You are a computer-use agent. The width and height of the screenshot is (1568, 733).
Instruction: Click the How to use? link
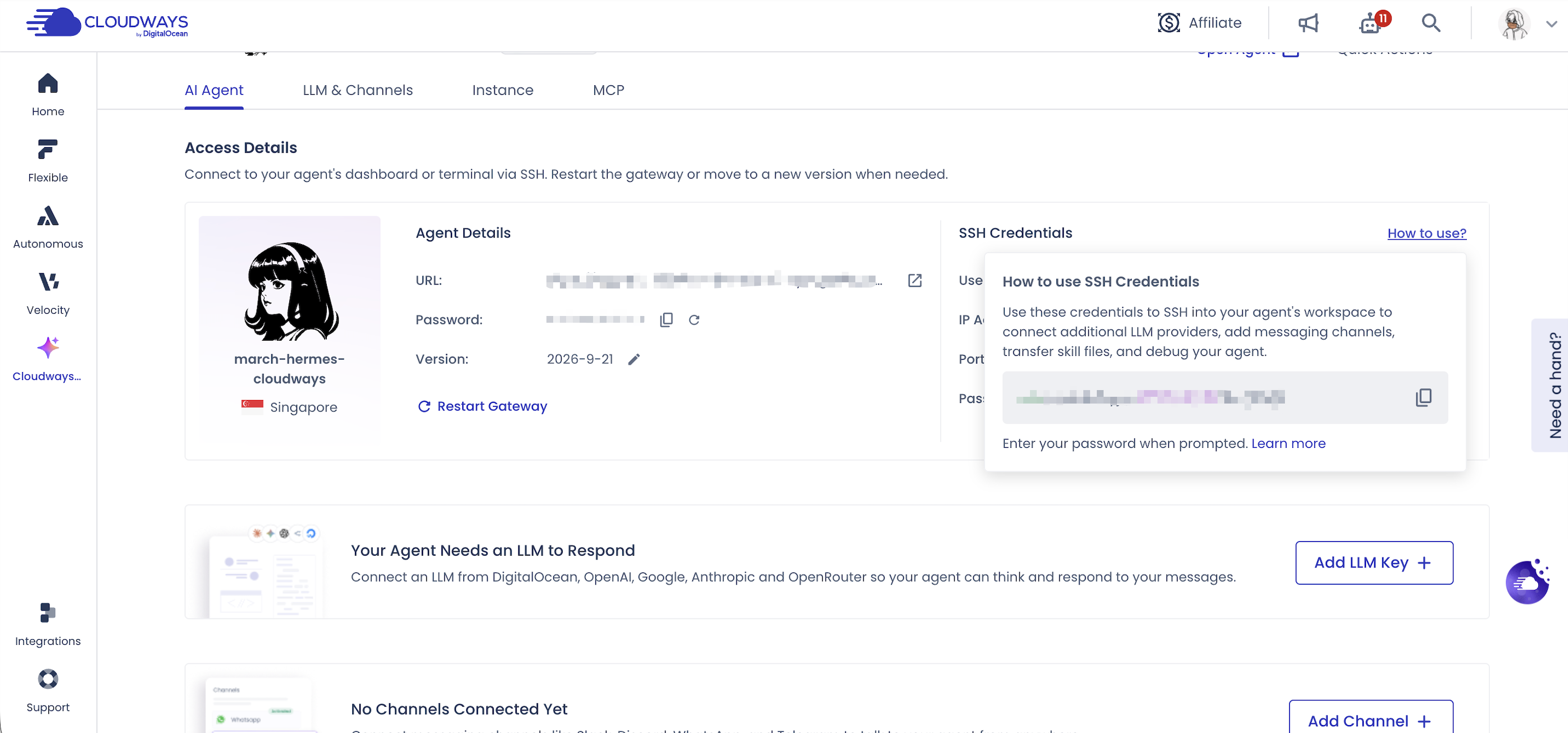point(1426,233)
